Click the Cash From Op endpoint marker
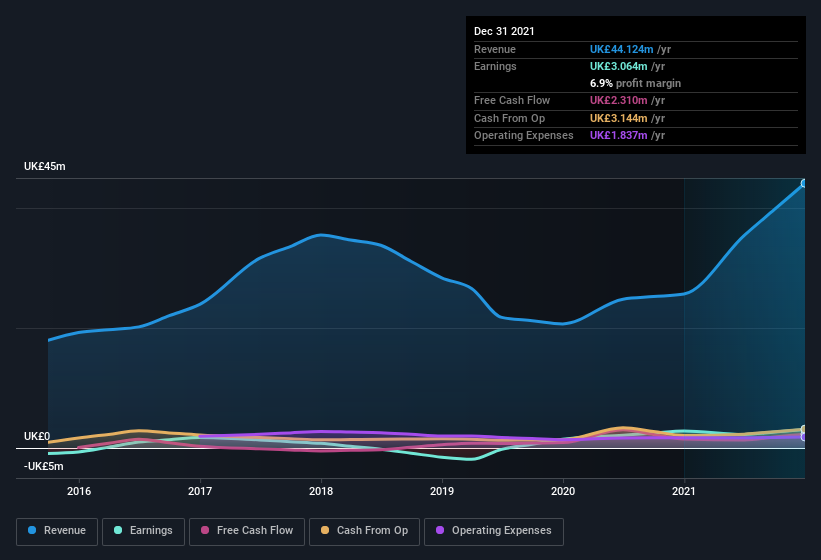This screenshot has height=560, width=821. 804,429
